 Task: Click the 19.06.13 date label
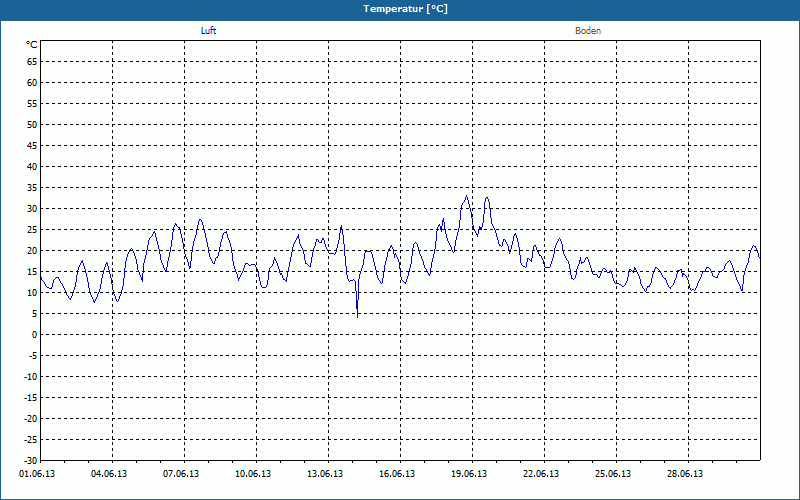pos(468,474)
